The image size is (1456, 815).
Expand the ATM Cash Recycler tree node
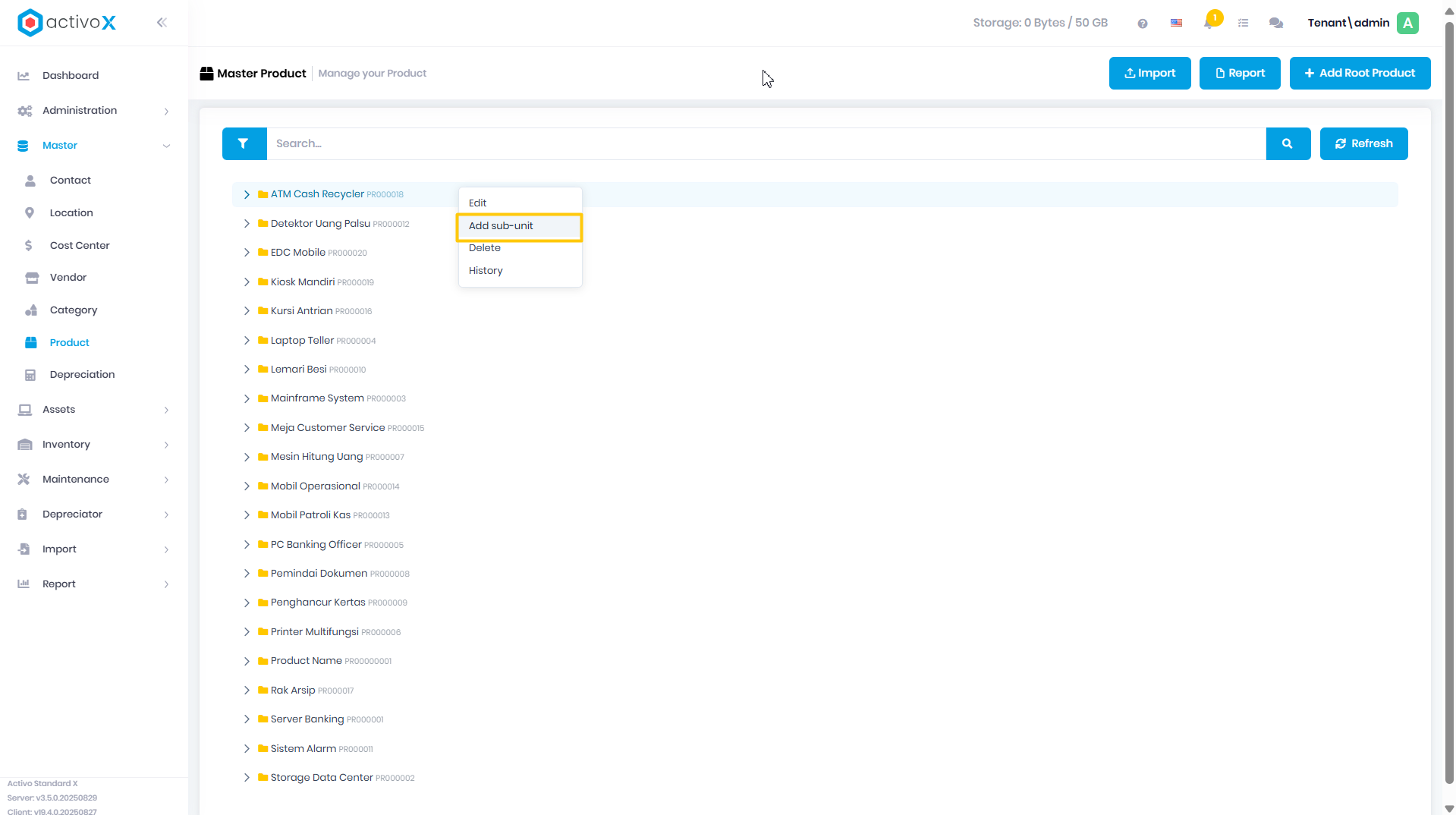[x=247, y=194]
